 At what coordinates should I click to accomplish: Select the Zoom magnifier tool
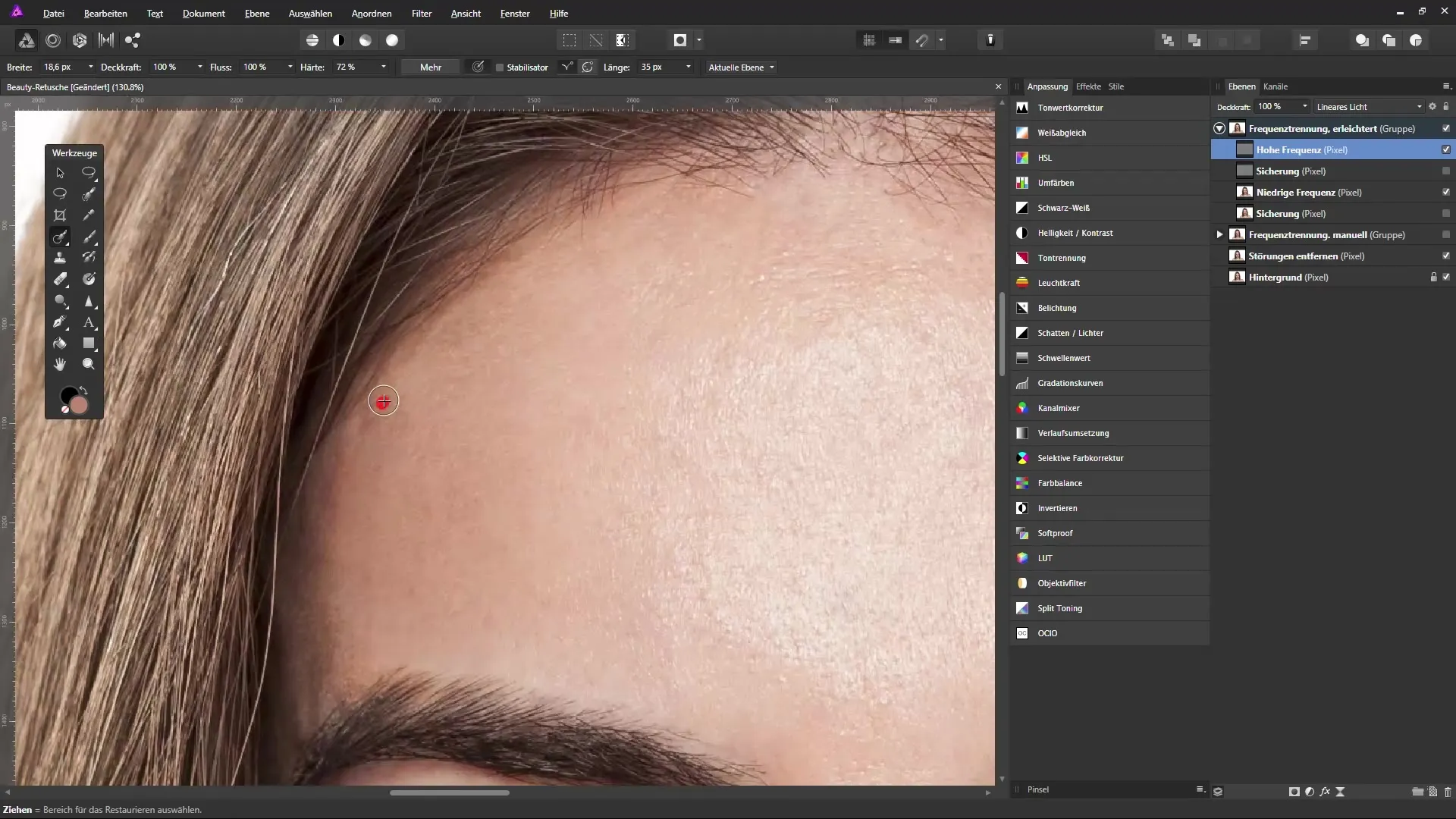coord(89,365)
